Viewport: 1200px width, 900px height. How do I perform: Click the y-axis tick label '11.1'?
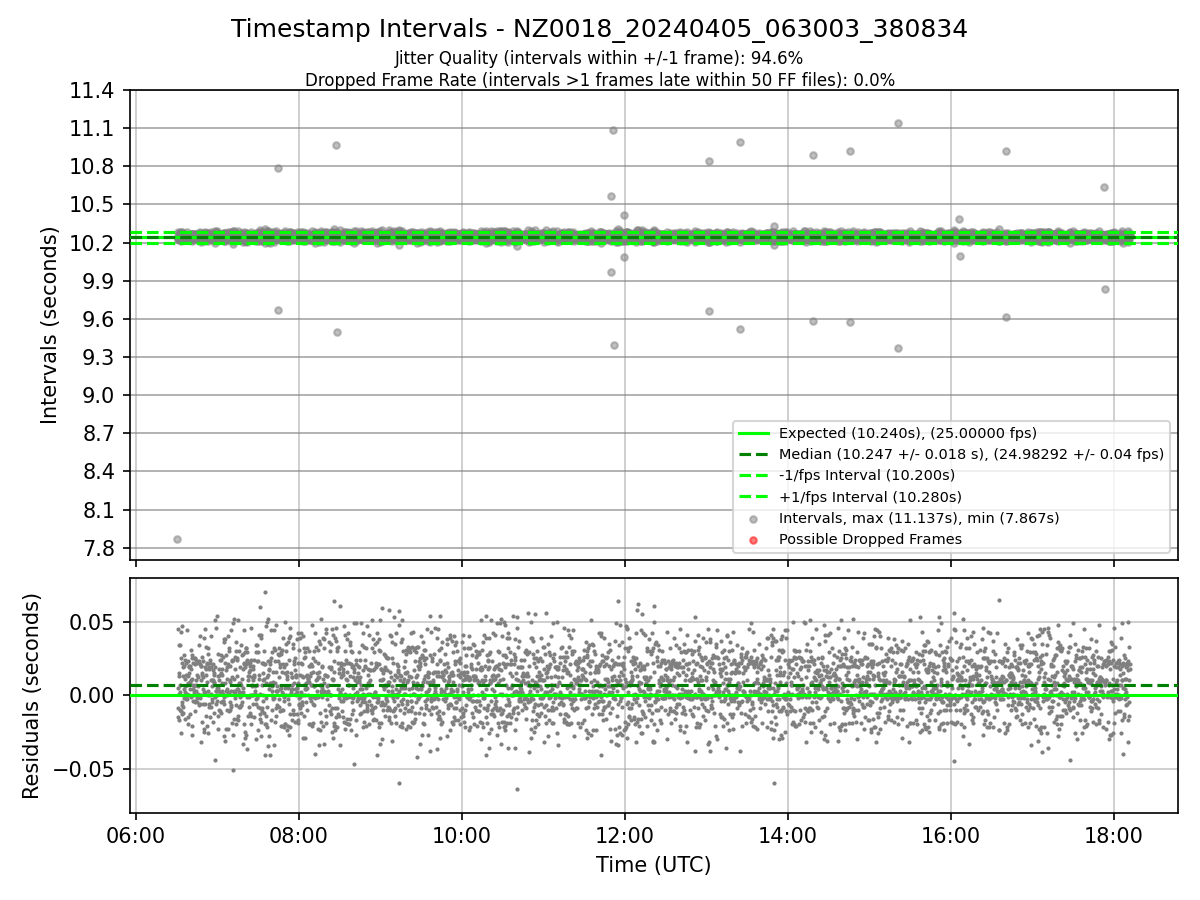92,129
